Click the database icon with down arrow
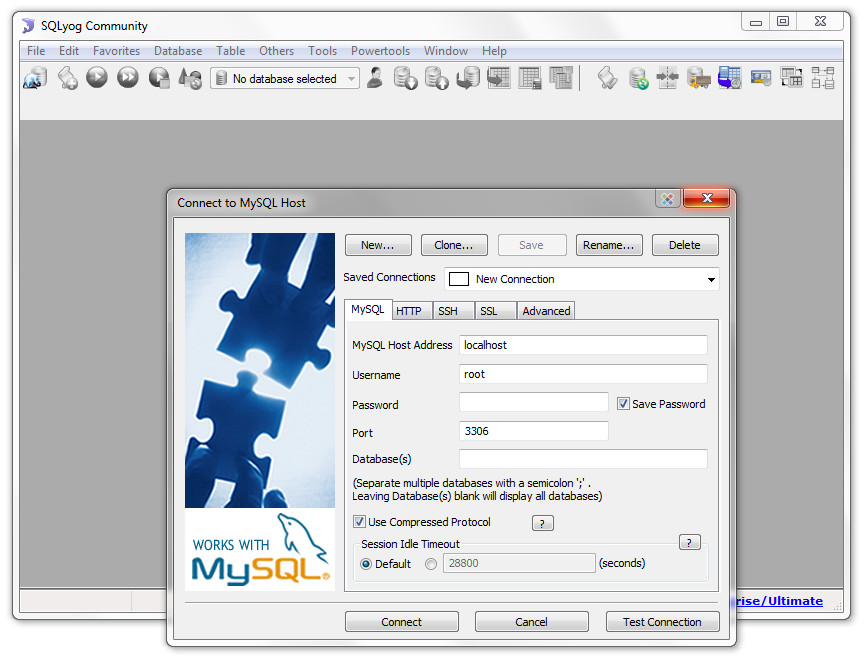 pyautogui.click(x=406, y=78)
